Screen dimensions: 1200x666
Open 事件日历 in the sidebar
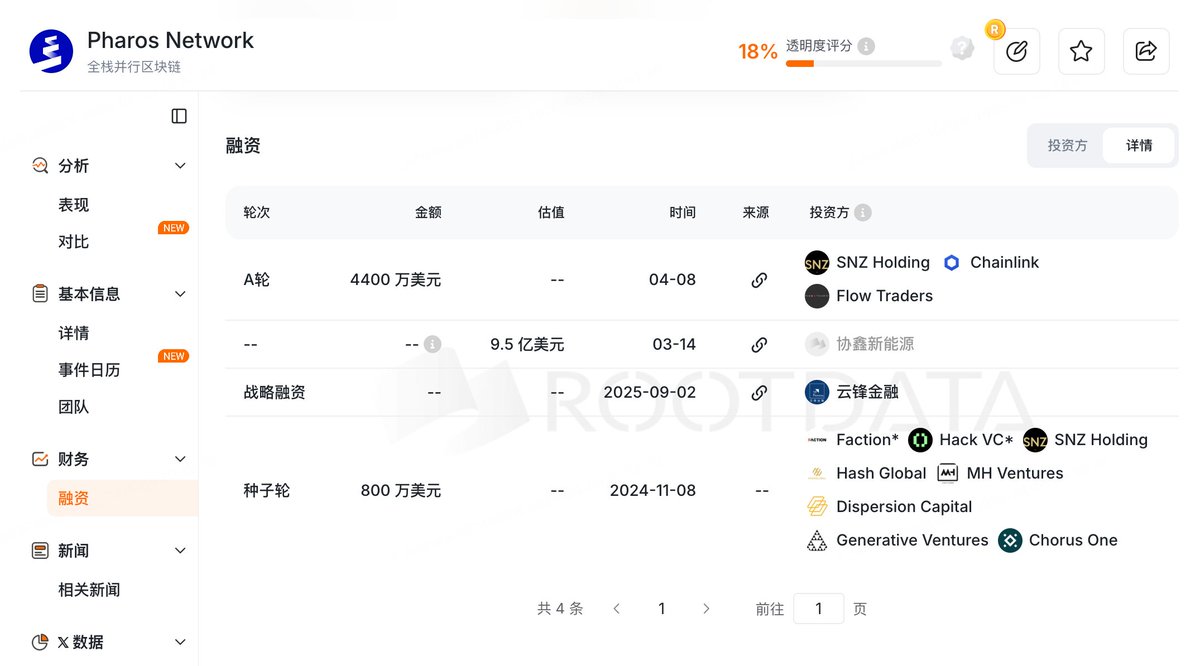89,370
